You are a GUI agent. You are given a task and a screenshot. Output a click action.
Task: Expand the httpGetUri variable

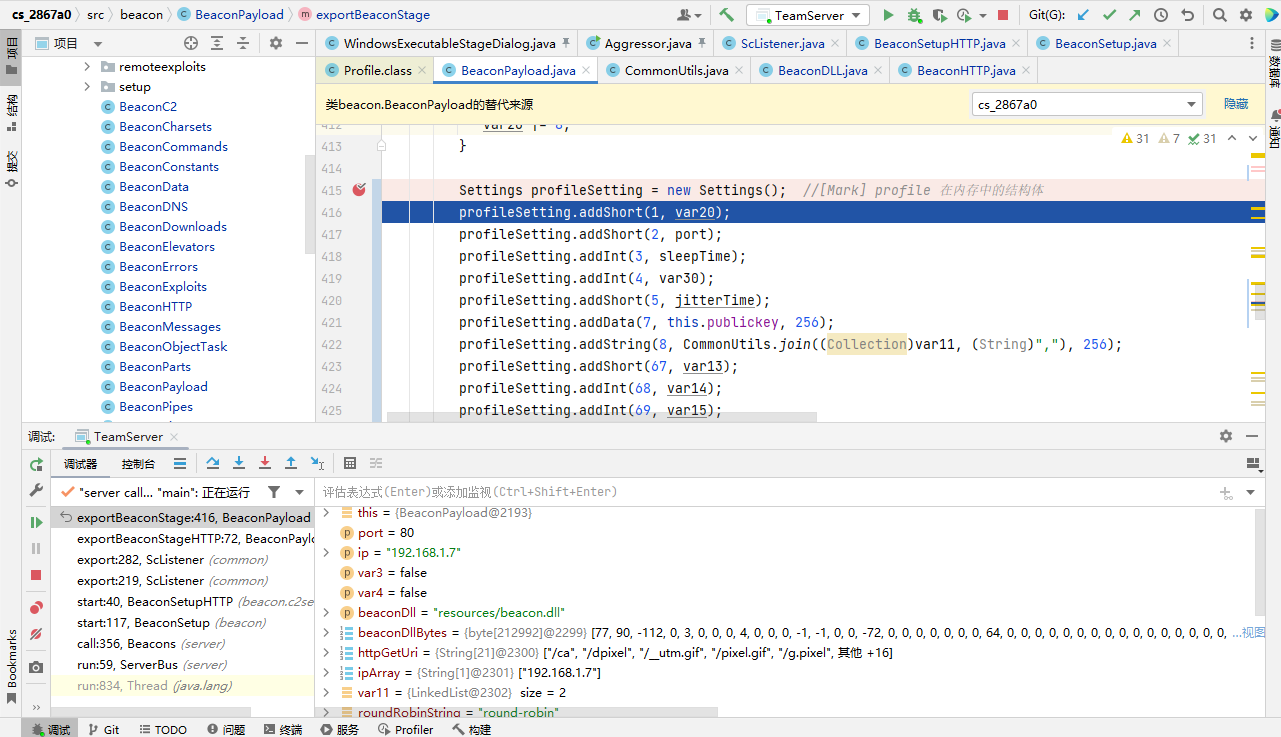pyautogui.click(x=325, y=653)
